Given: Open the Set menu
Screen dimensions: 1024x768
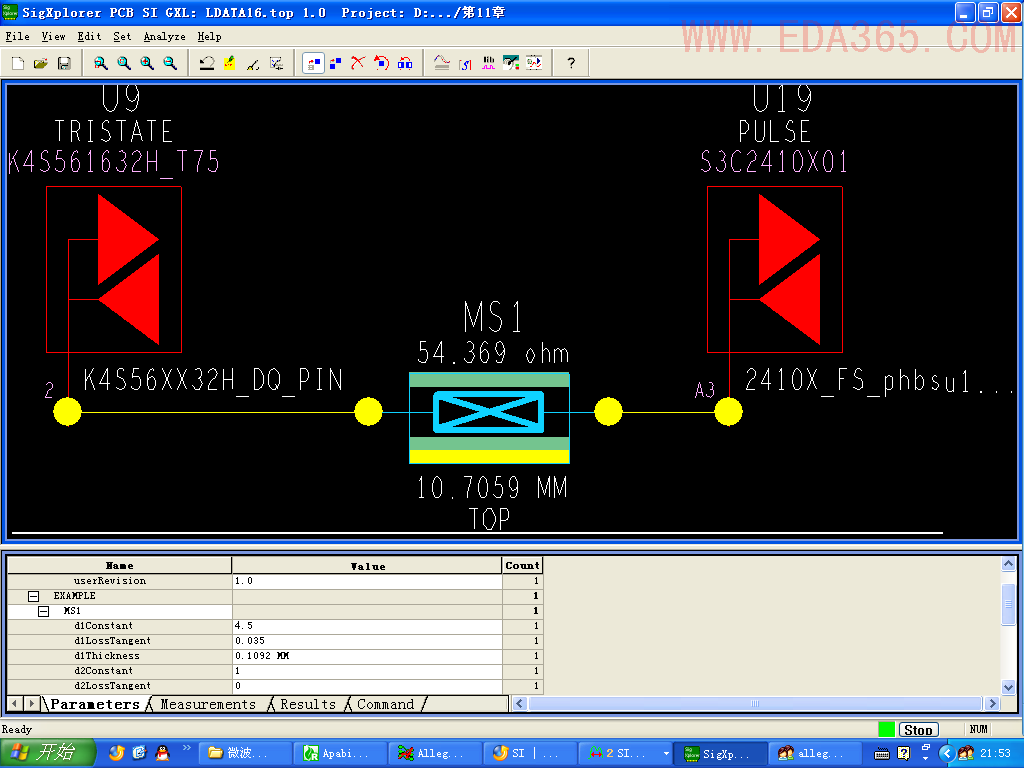Looking at the screenshot, I should click(122, 36).
